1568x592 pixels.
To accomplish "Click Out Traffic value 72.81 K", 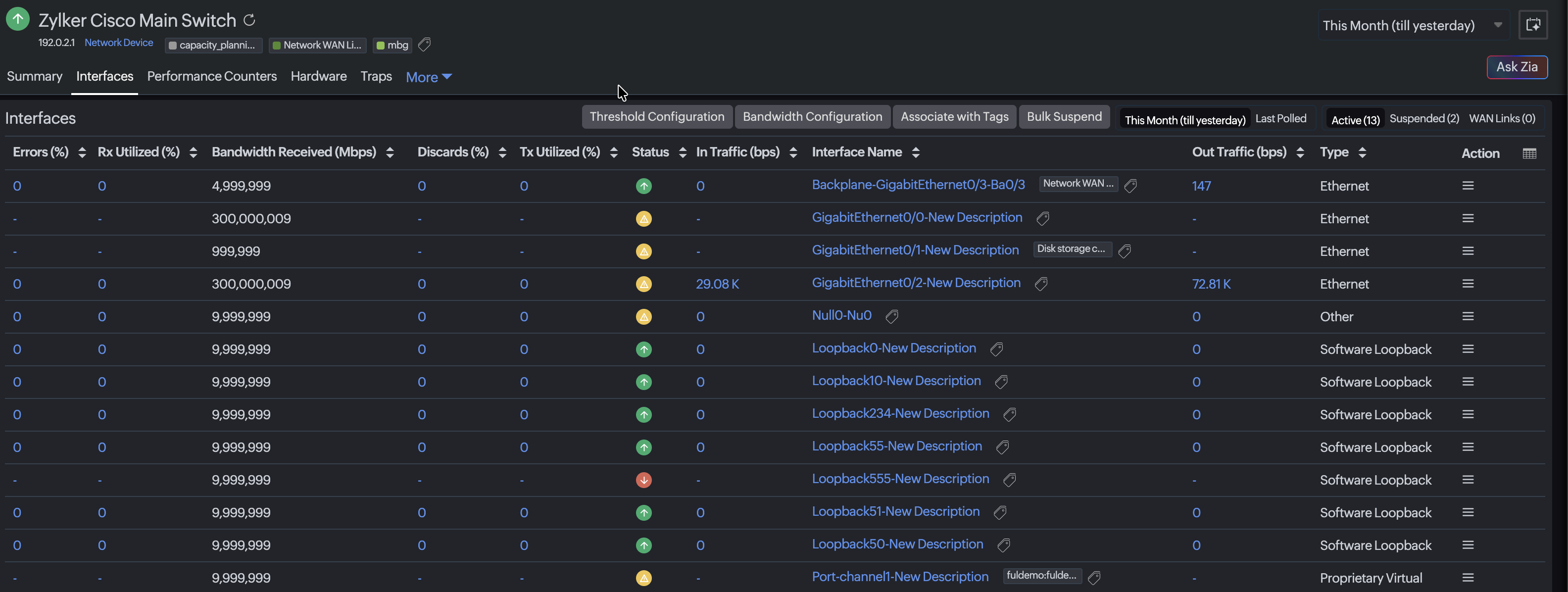I will point(1211,284).
